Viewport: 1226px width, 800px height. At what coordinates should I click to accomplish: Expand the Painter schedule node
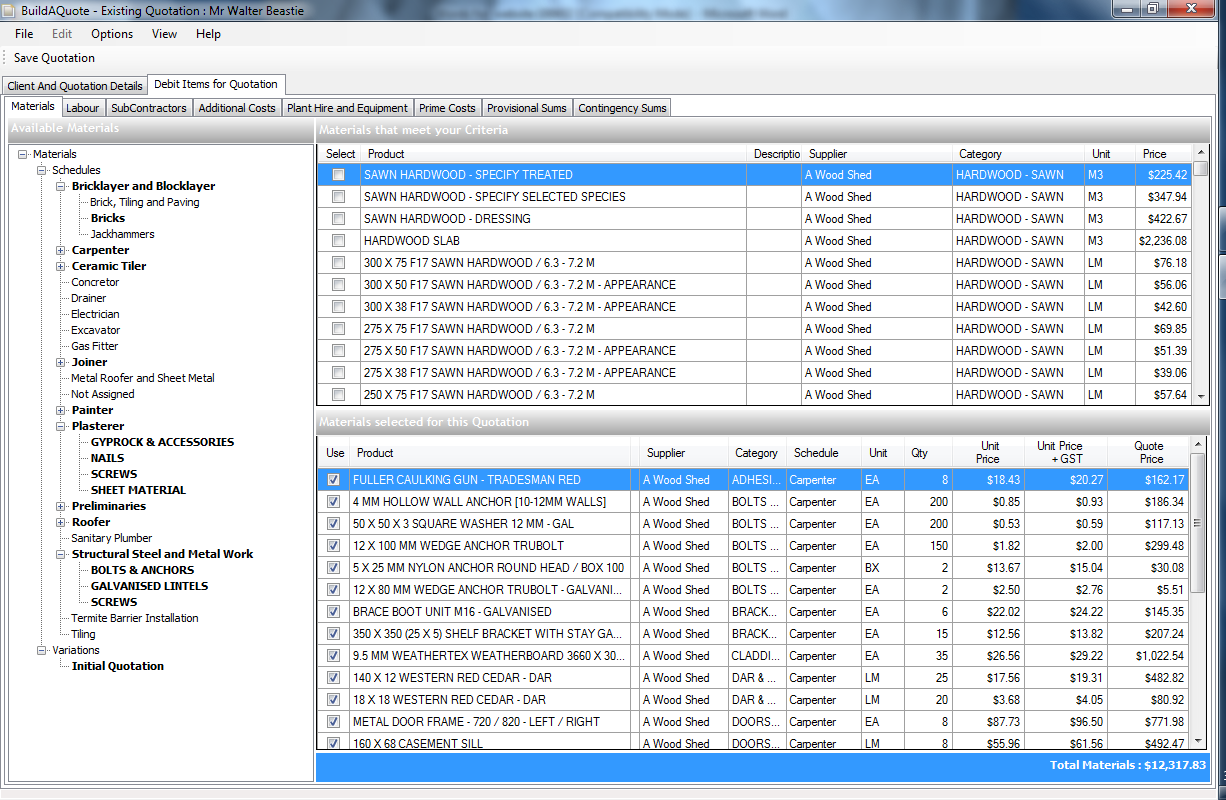pos(61,410)
